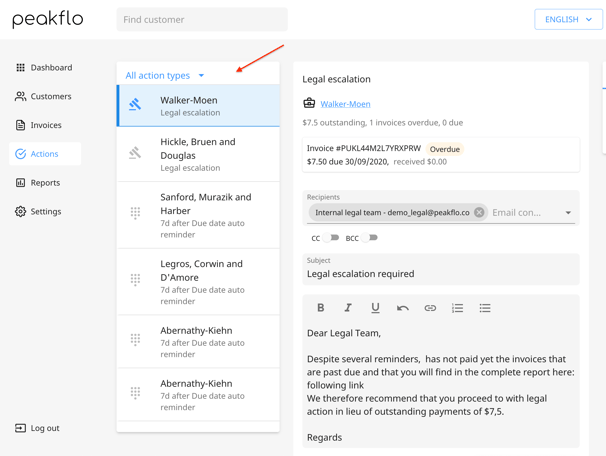Open the Walker-Moen customer link
The image size is (606, 456).
(x=346, y=104)
